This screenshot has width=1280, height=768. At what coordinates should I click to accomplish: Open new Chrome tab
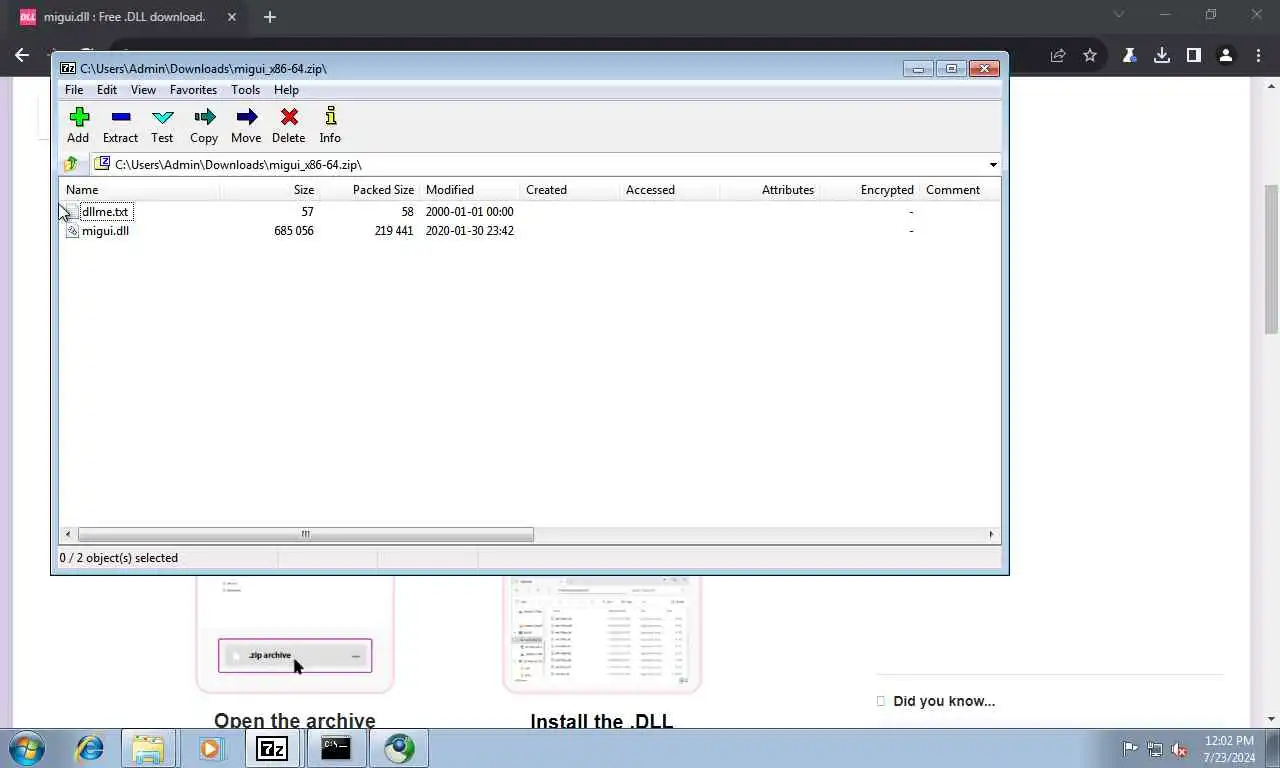(269, 17)
